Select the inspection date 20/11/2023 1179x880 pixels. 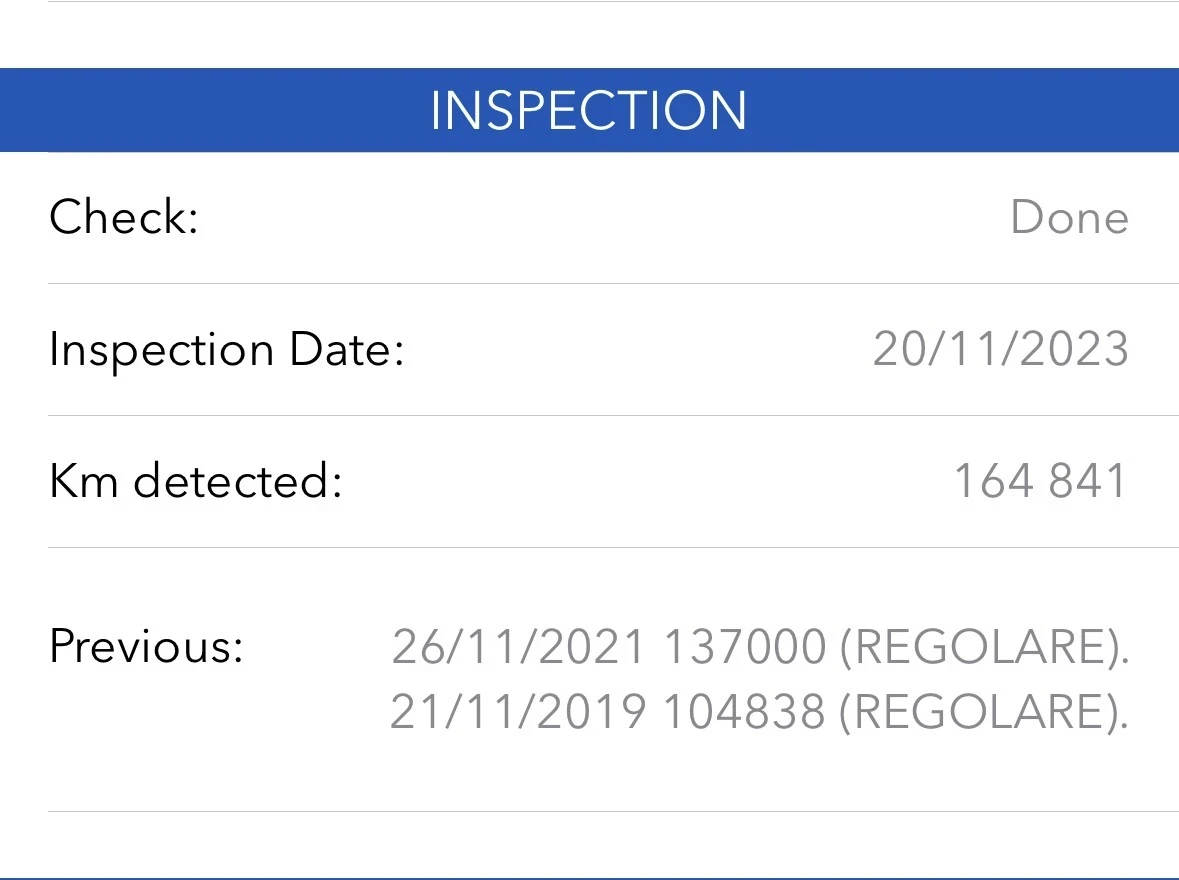click(1000, 350)
